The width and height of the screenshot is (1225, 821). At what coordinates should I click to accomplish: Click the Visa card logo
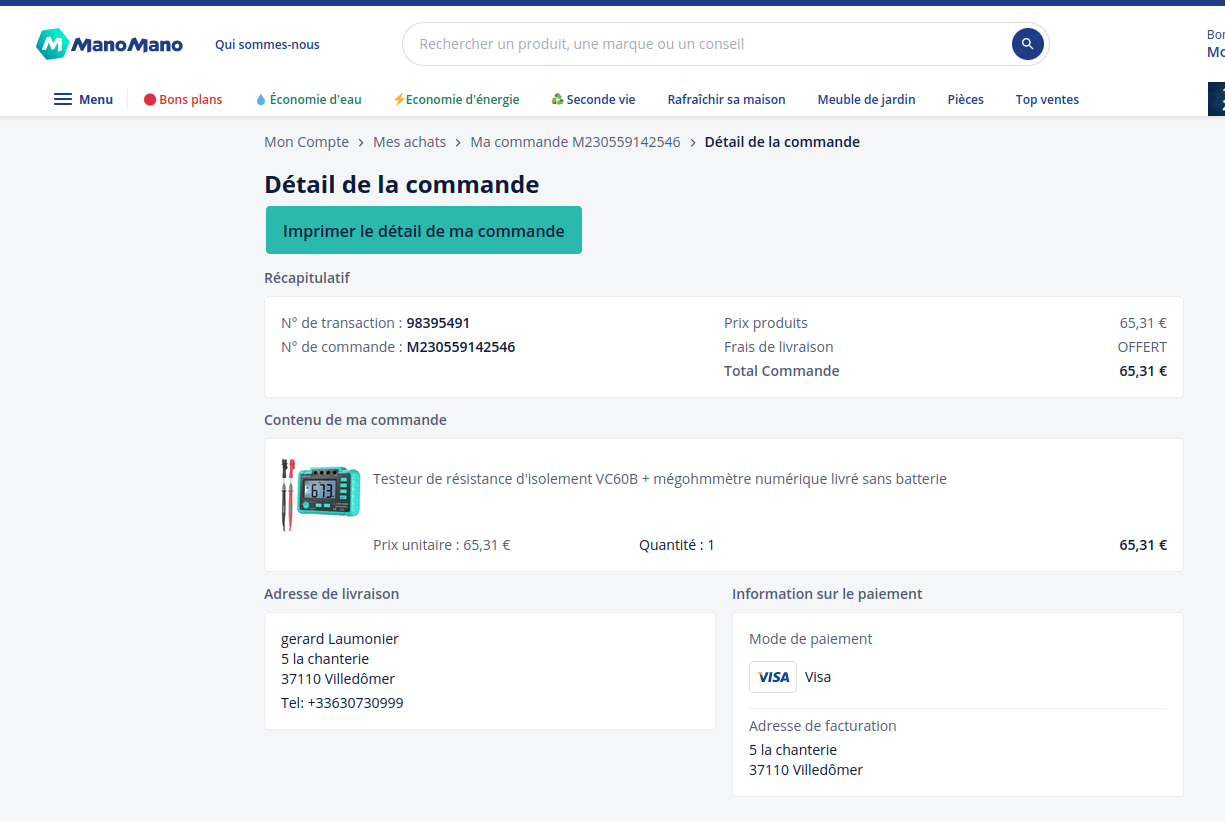(773, 677)
